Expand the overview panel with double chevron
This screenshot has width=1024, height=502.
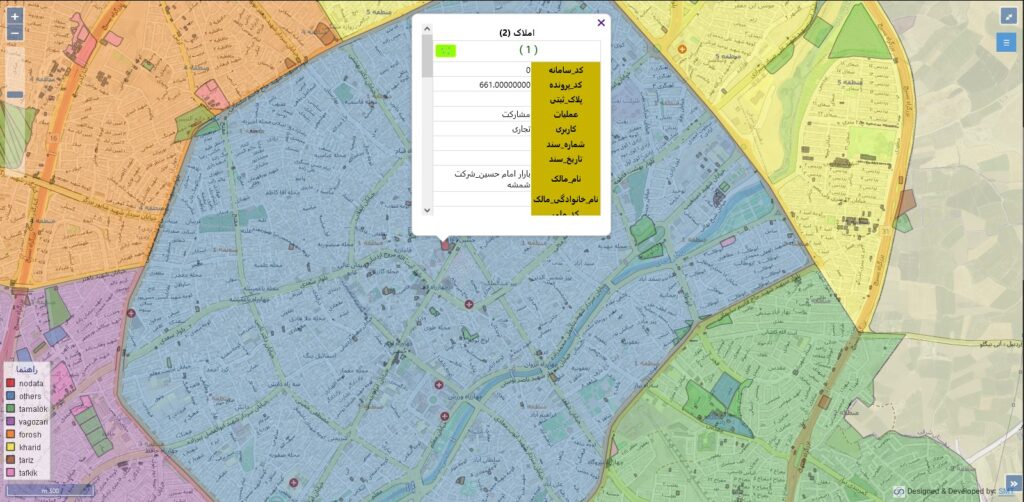pyautogui.click(x=1012, y=483)
